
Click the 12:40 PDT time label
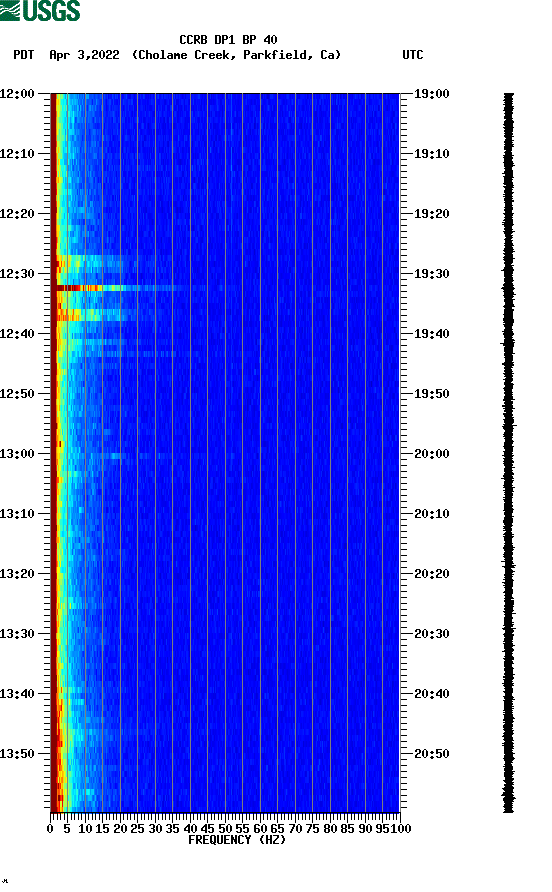pos(18,334)
